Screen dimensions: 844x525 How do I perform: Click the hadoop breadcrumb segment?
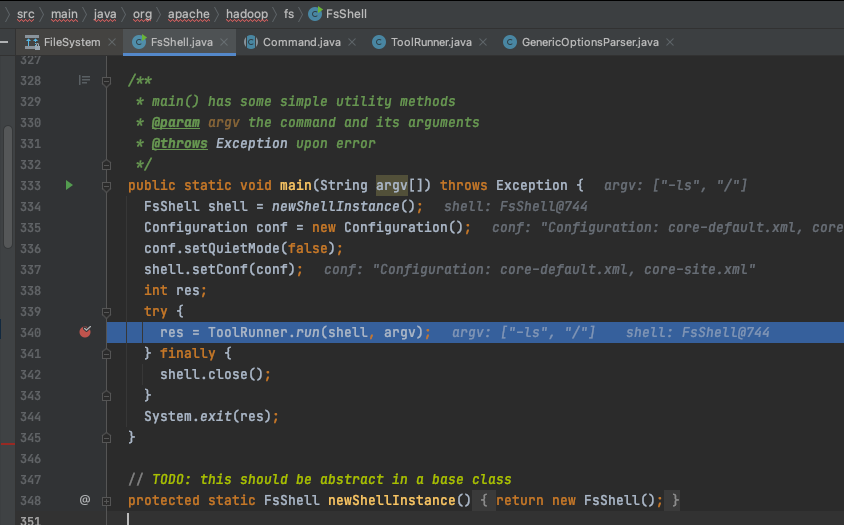click(x=247, y=14)
